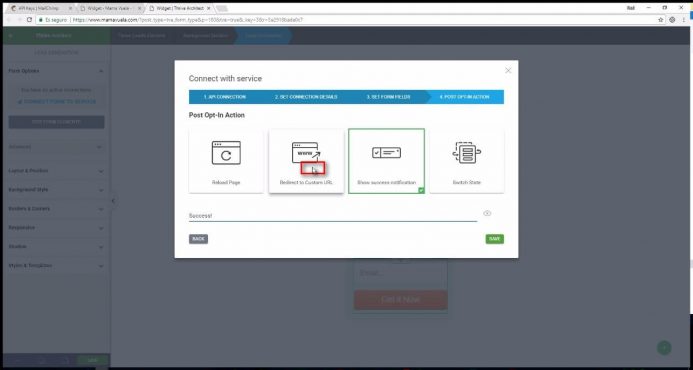Image resolution: width=693 pixels, height=370 pixels.
Task: Select the Reload Page action card
Action: point(226,161)
